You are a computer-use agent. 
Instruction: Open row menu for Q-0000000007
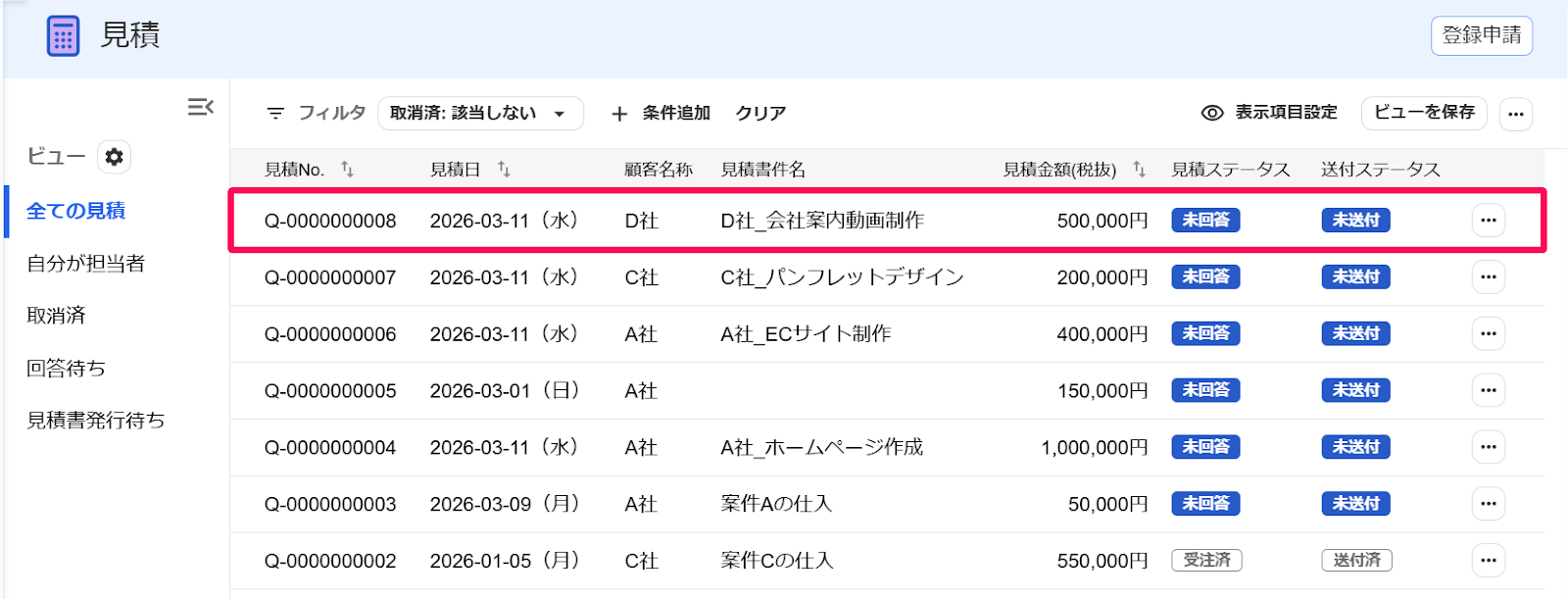click(x=1489, y=277)
